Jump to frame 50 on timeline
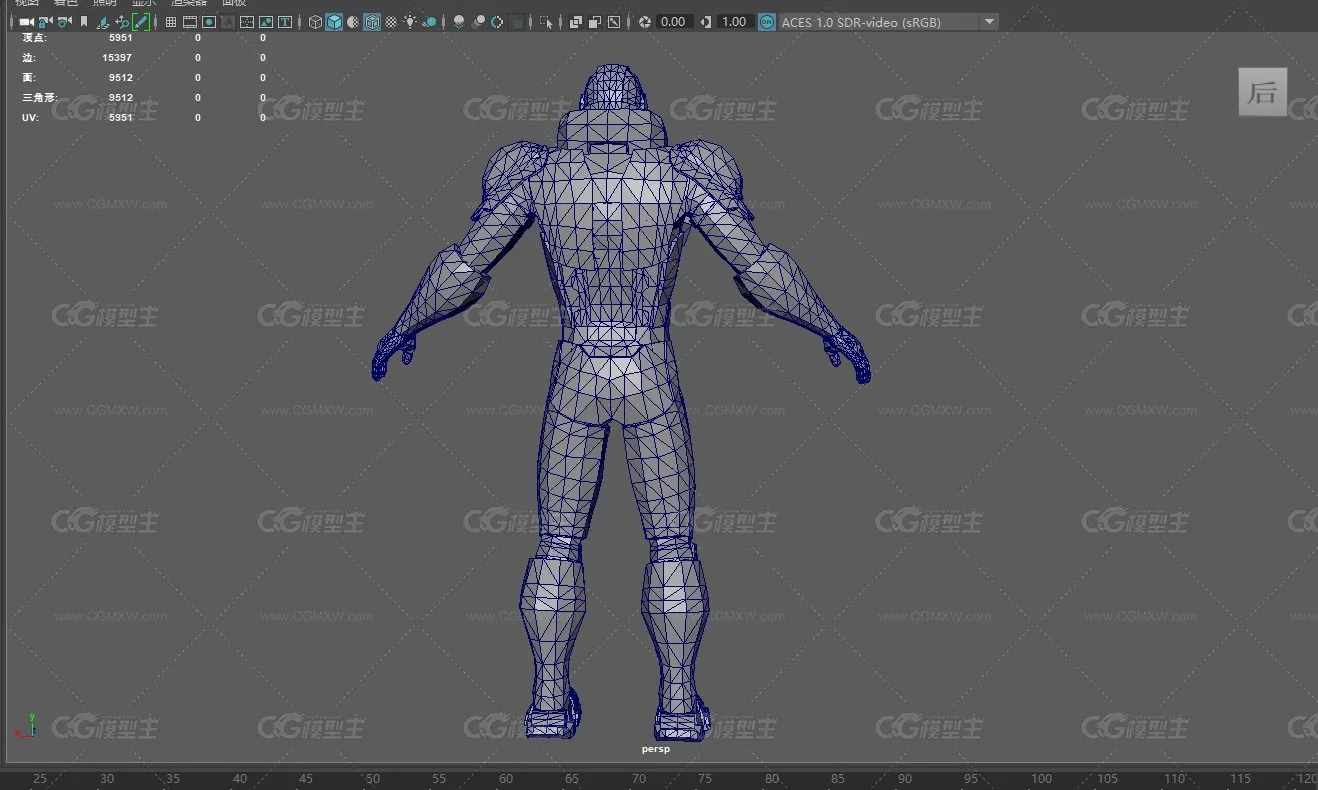1318x790 pixels. point(372,779)
